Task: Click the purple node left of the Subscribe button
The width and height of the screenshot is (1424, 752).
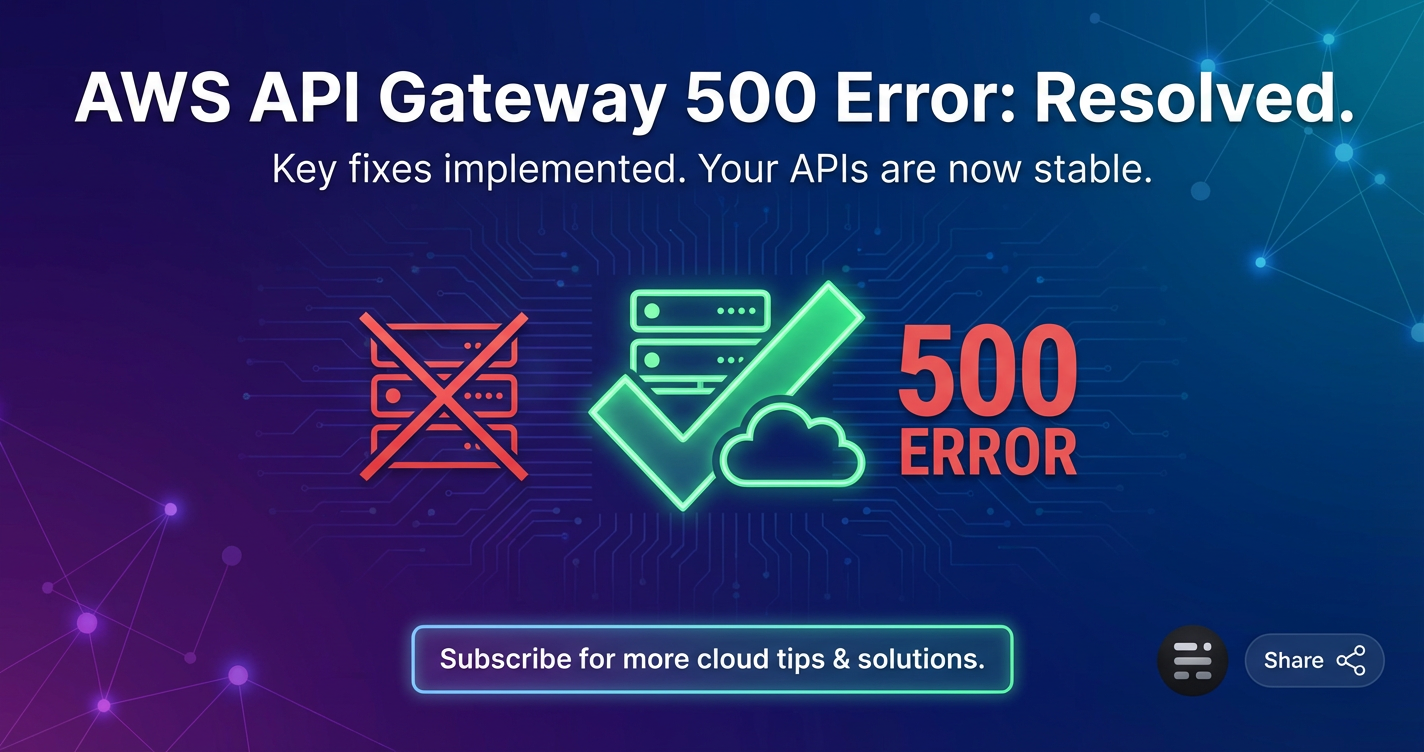Action: tap(238, 675)
